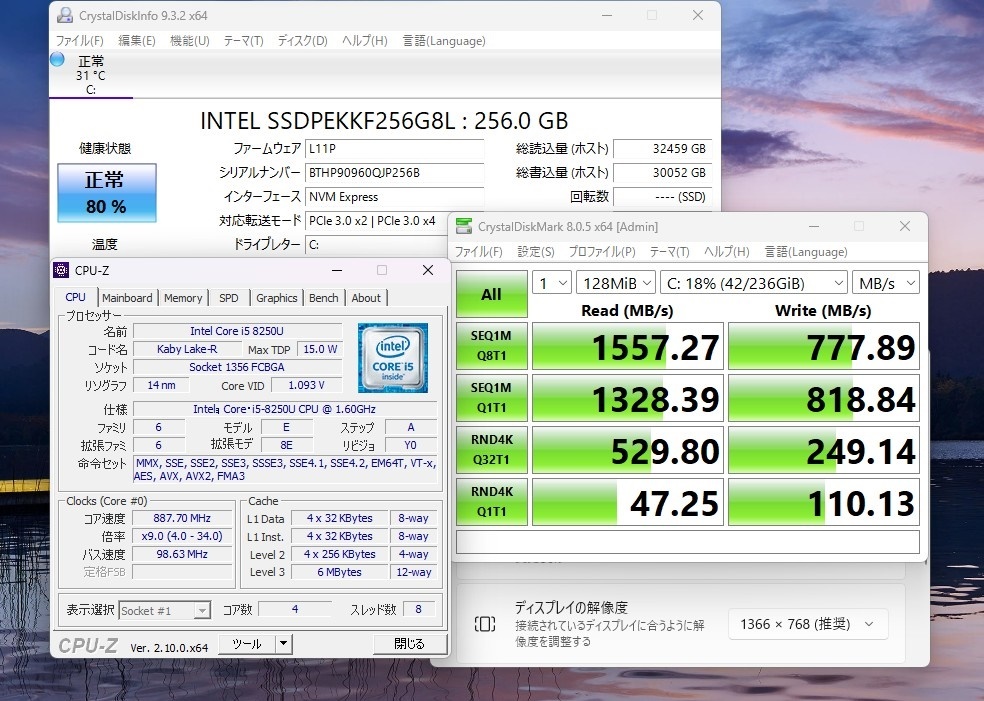The height and width of the screenshot is (701, 984).
Task: Open 機能(U) menu in CrystalDiskInfo
Action: [190, 41]
